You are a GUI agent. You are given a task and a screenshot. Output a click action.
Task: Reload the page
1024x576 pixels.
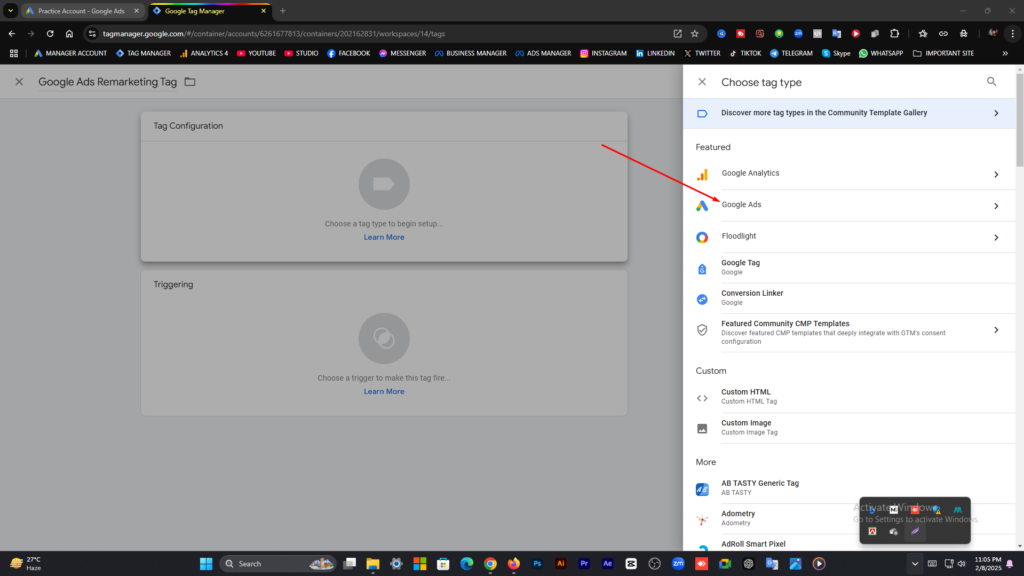coord(50,33)
